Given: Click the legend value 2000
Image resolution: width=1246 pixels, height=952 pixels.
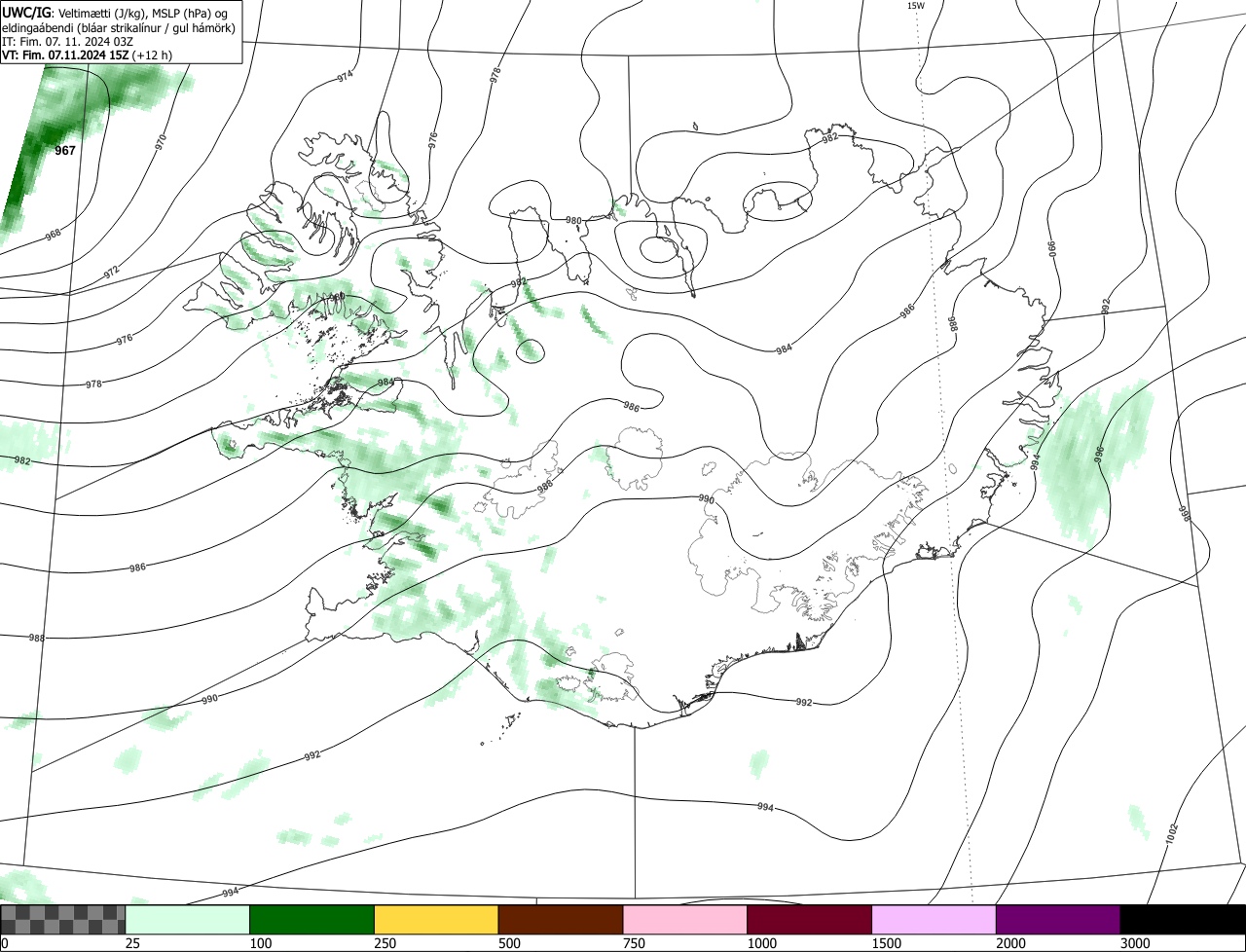Looking at the screenshot, I should [x=1010, y=943].
